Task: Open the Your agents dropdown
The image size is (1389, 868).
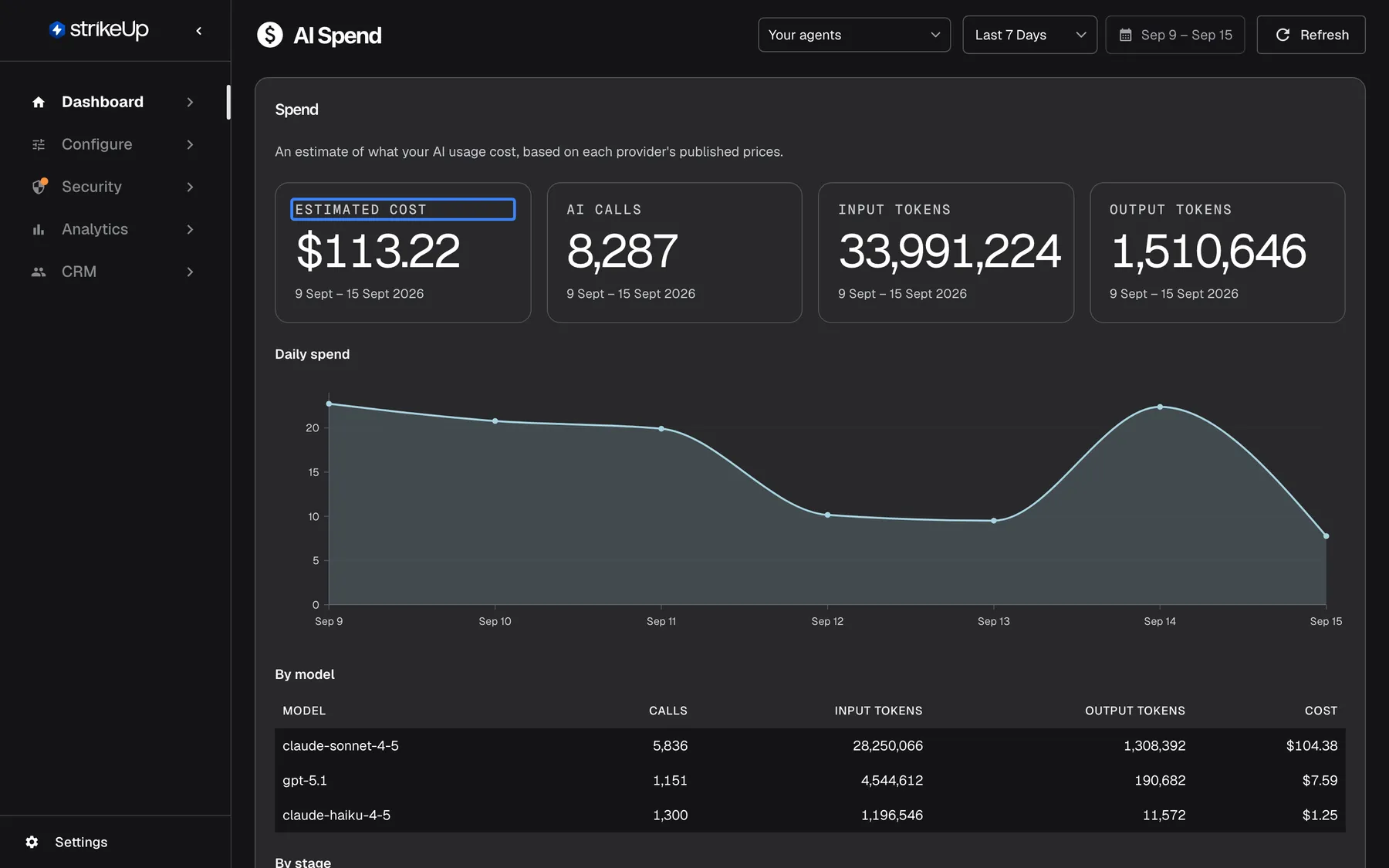Action: (854, 35)
